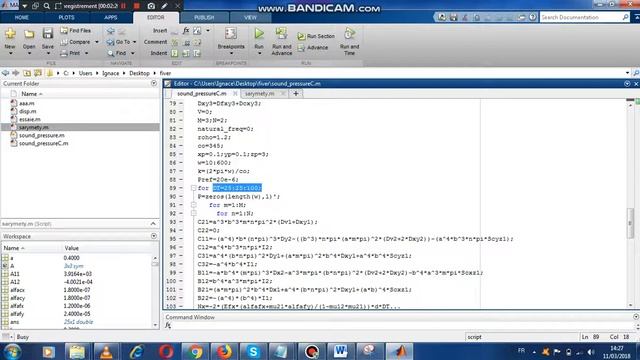Screen dimensions: 640x360
Task: Take a Bandicam screenshot with camera icon
Action: (151, 6)
